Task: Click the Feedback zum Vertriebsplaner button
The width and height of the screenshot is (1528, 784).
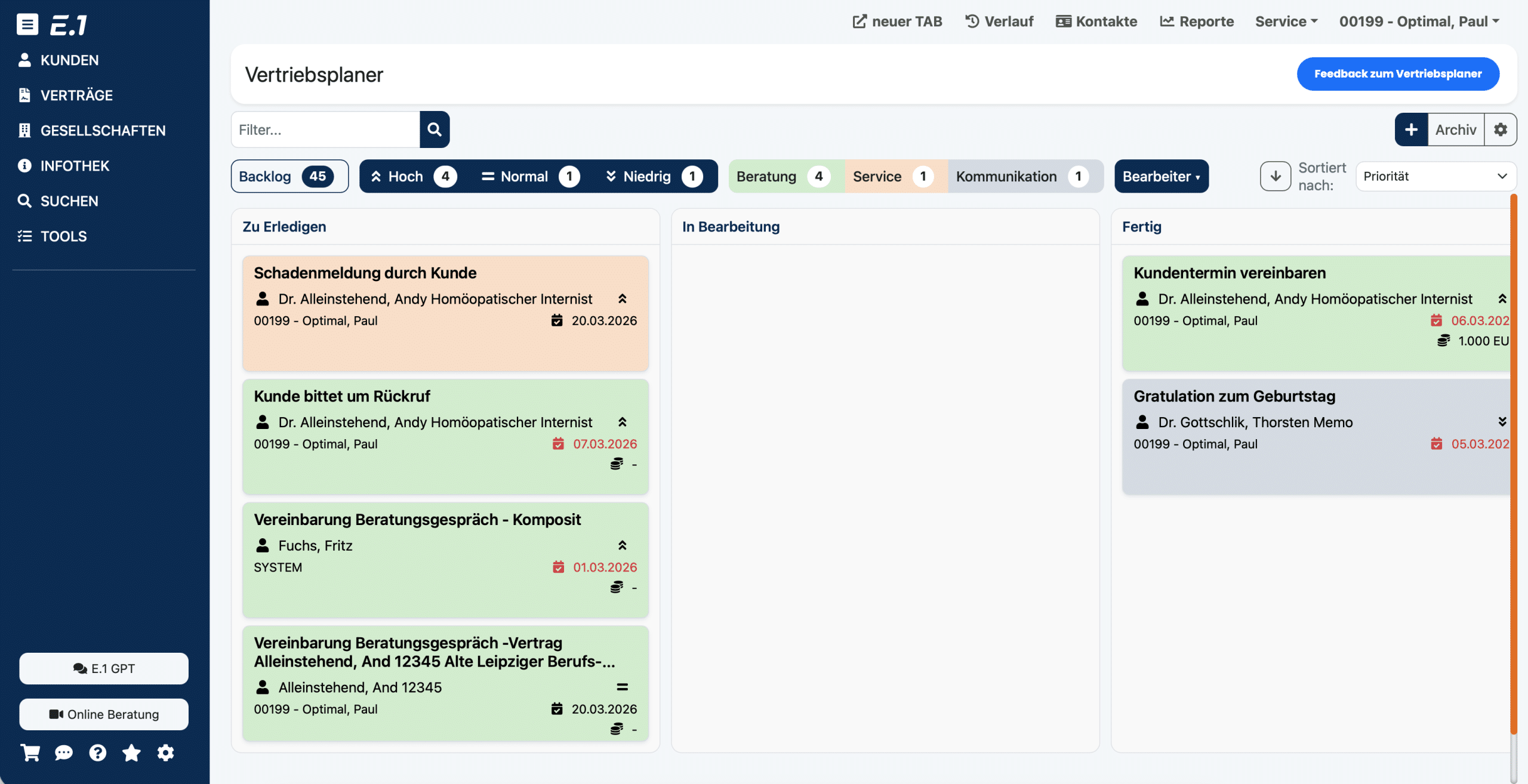Action: coord(1397,74)
